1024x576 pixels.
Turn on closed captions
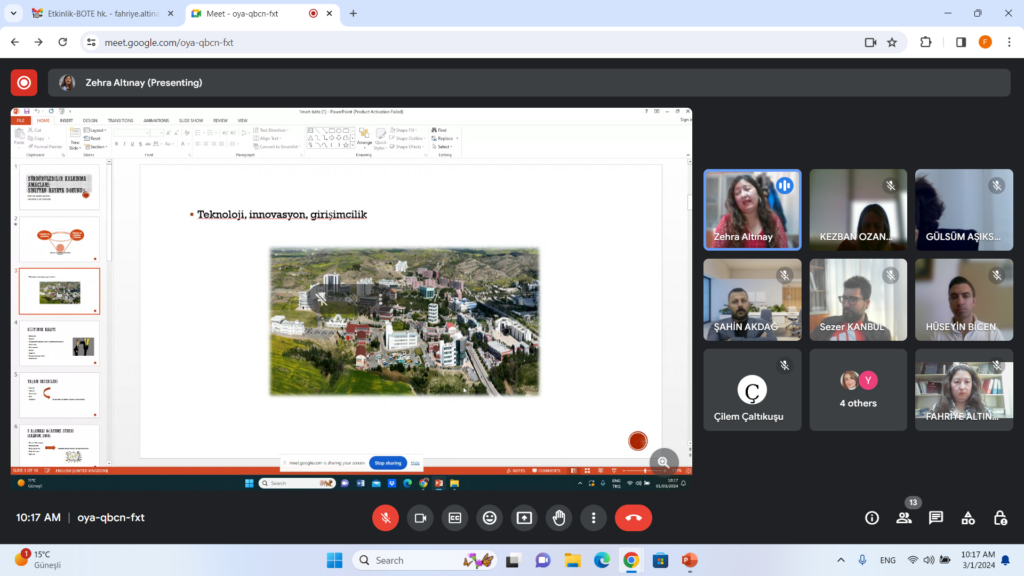(x=455, y=518)
